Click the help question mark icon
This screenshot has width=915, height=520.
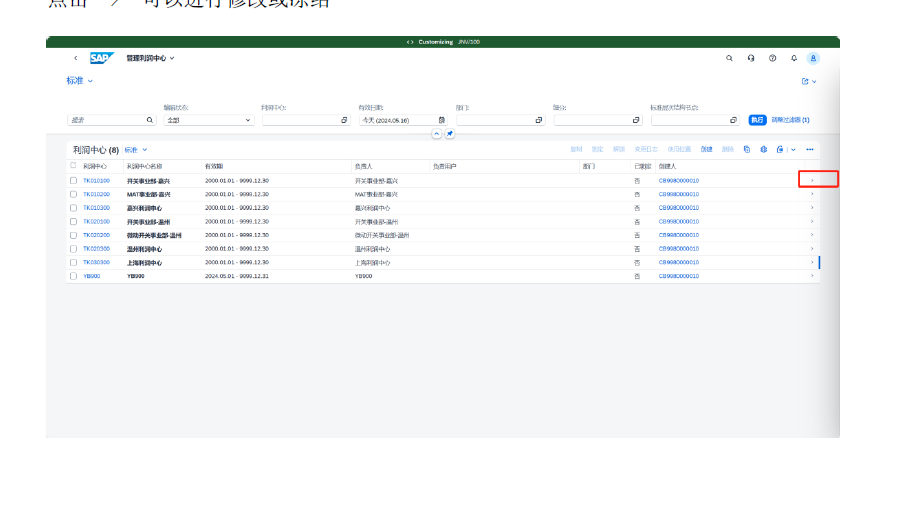[772, 58]
